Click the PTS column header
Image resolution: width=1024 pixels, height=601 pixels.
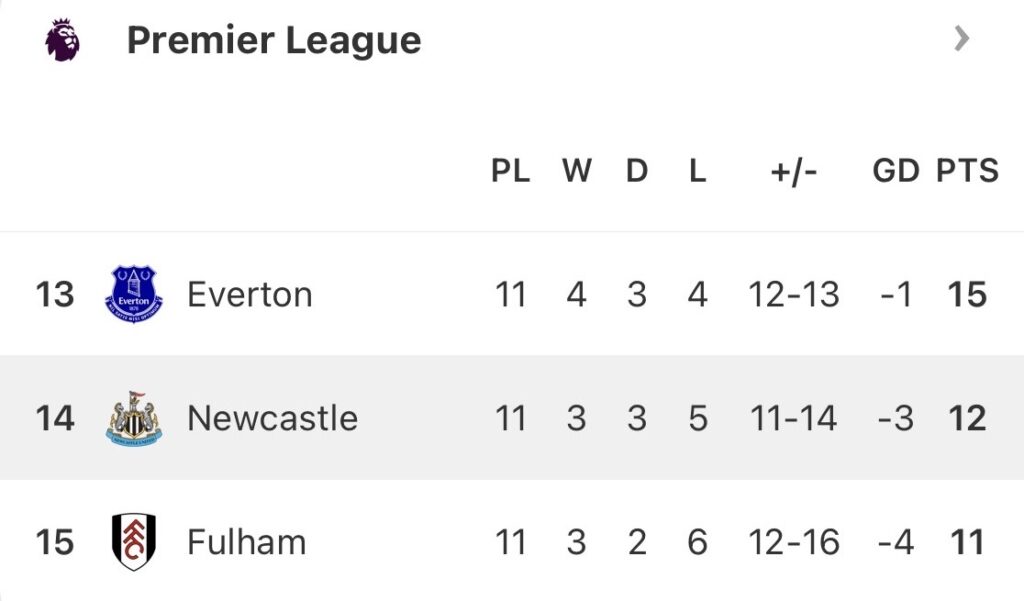pyautogui.click(x=967, y=171)
